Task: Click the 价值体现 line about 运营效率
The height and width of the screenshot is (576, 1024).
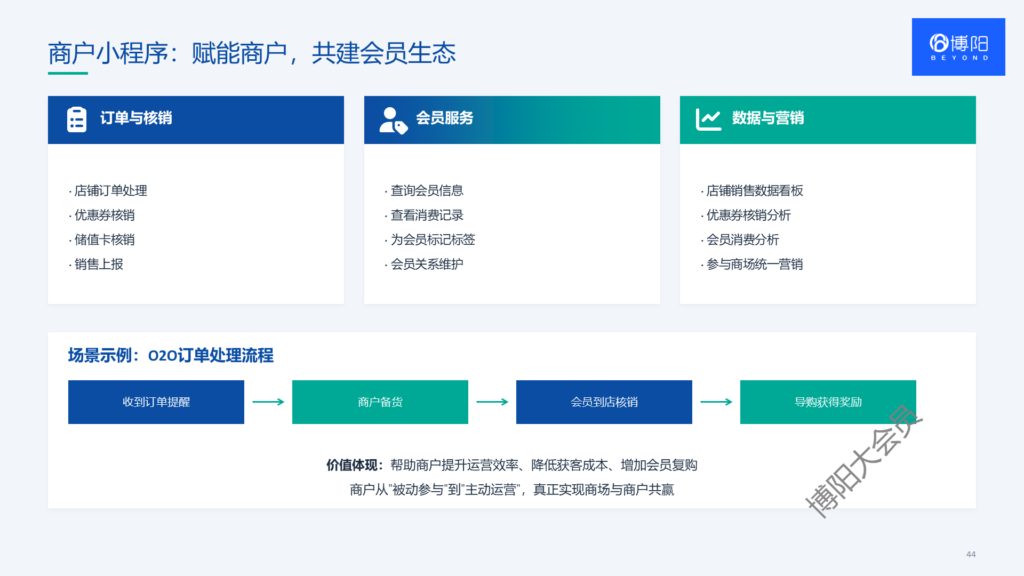Action: pos(512,465)
